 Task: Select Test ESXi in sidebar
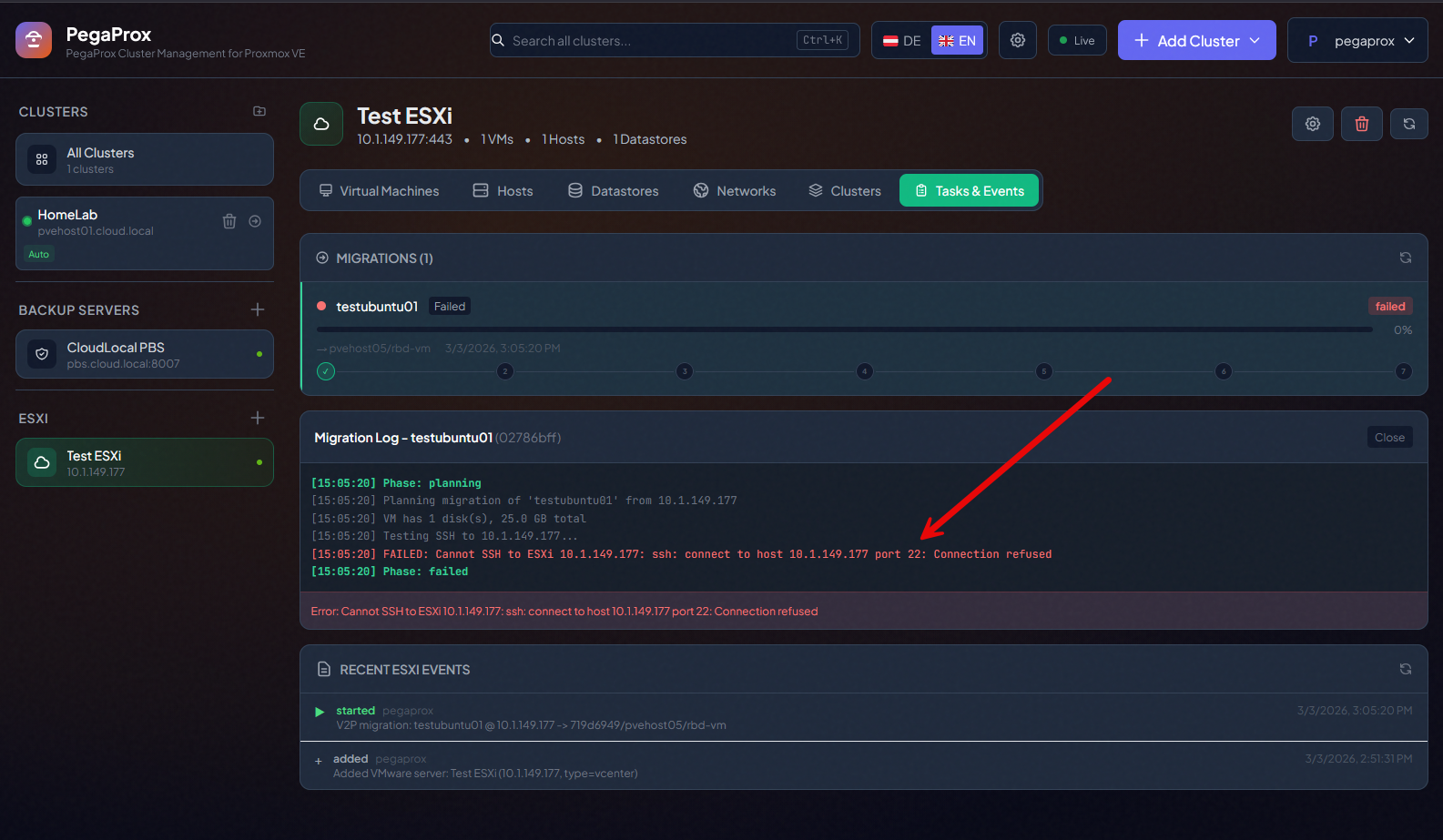click(x=145, y=462)
